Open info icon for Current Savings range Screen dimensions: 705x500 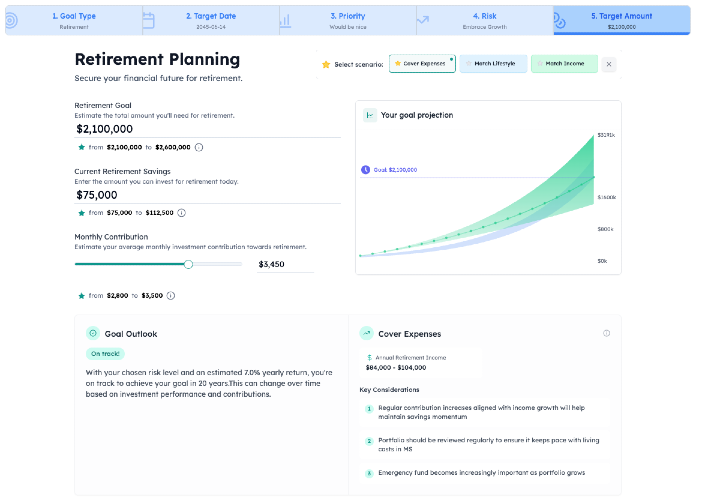coord(181,213)
